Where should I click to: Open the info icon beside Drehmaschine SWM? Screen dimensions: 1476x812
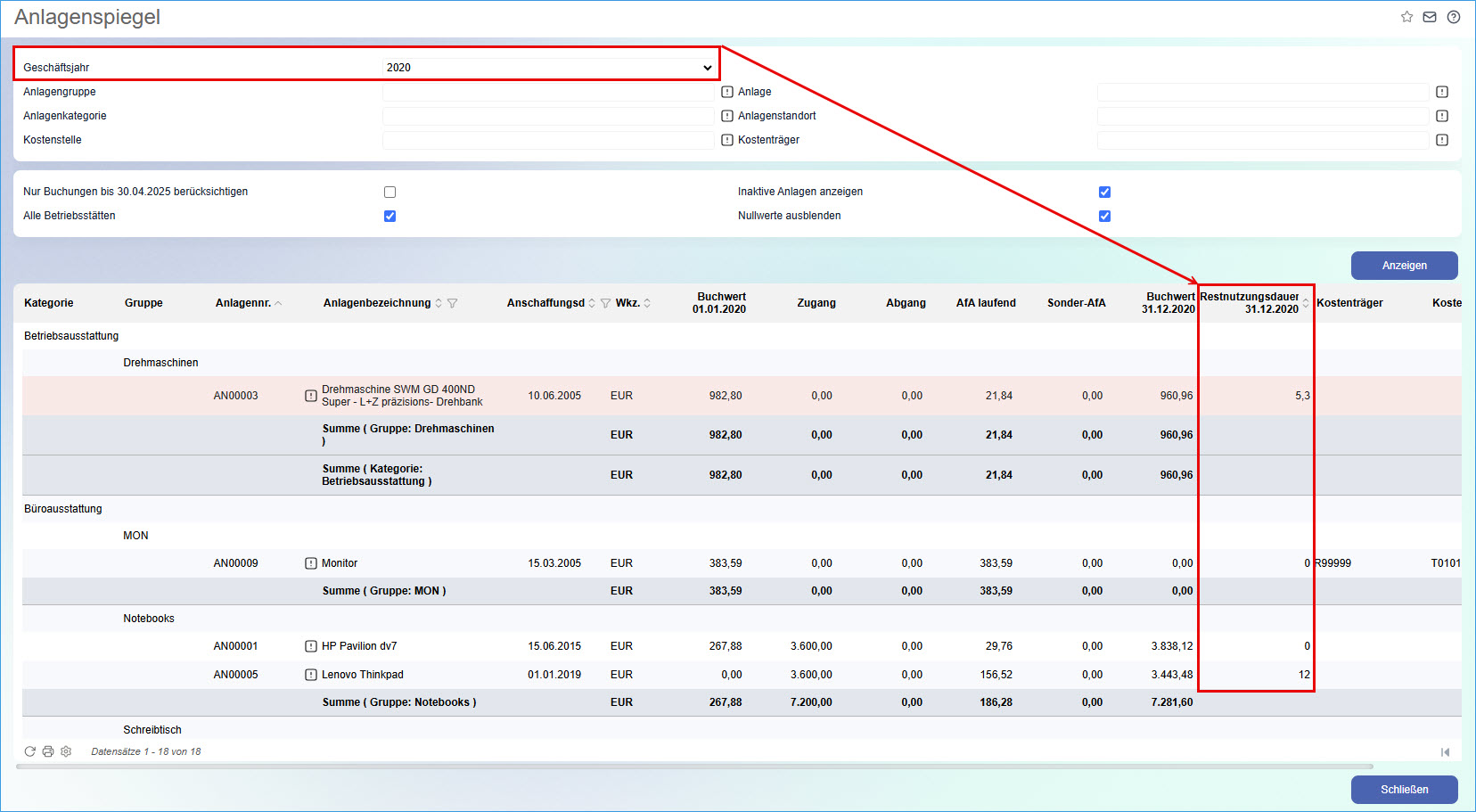(311, 396)
